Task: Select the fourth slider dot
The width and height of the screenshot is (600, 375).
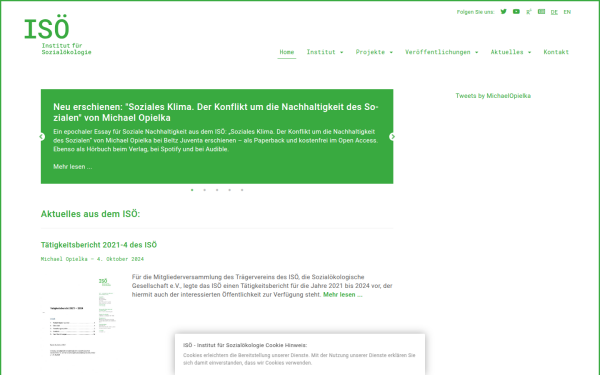Action: [230, 190]
